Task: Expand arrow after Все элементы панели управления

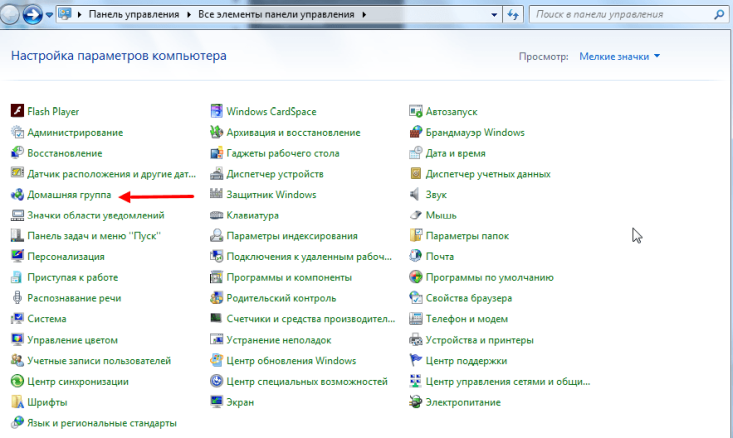Action: coord(364,14)
